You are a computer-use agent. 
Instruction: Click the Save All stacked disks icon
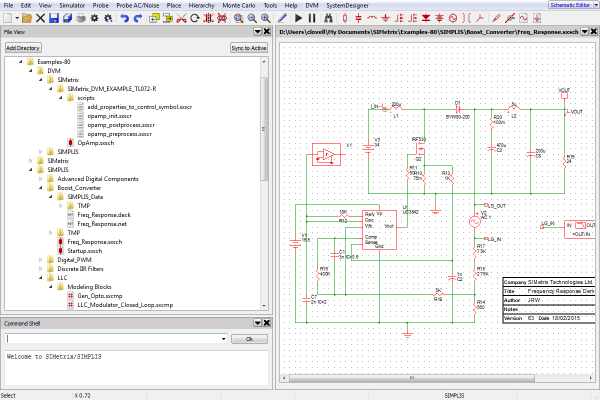[x=67, y=18]
